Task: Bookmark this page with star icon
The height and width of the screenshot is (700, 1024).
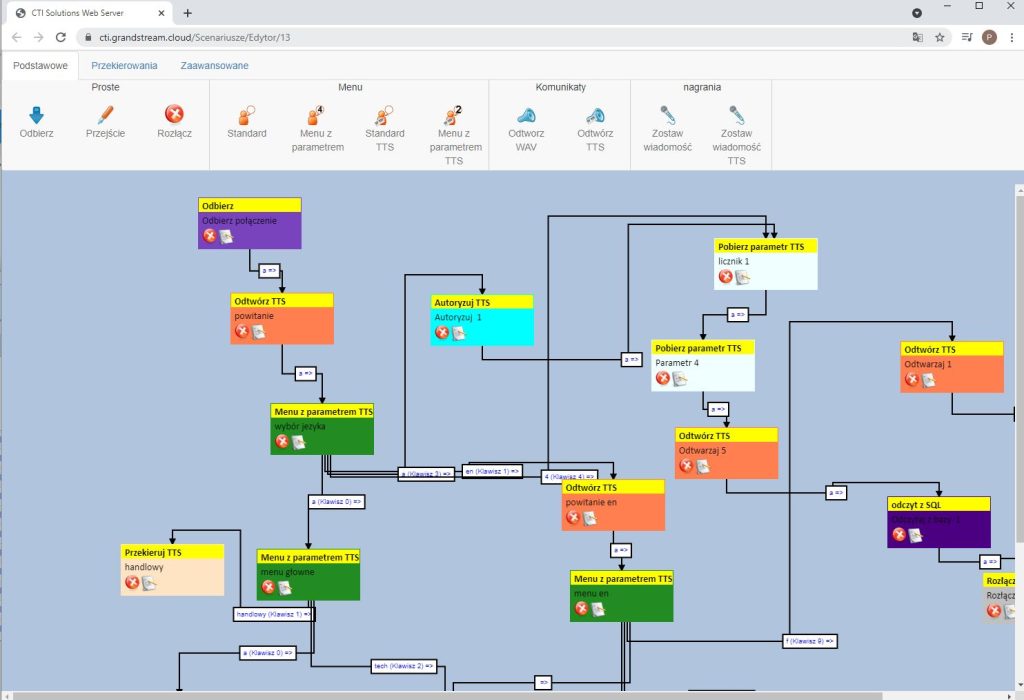Action: pos(940,37)
